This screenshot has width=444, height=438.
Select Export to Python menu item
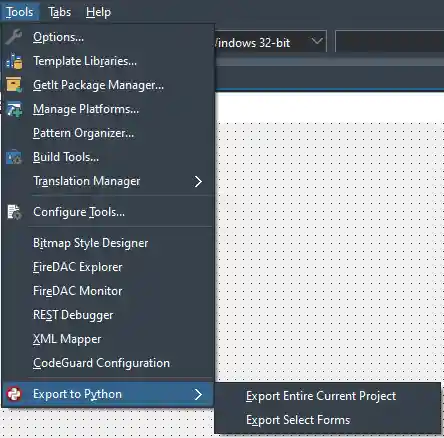(x=107, y=394)
